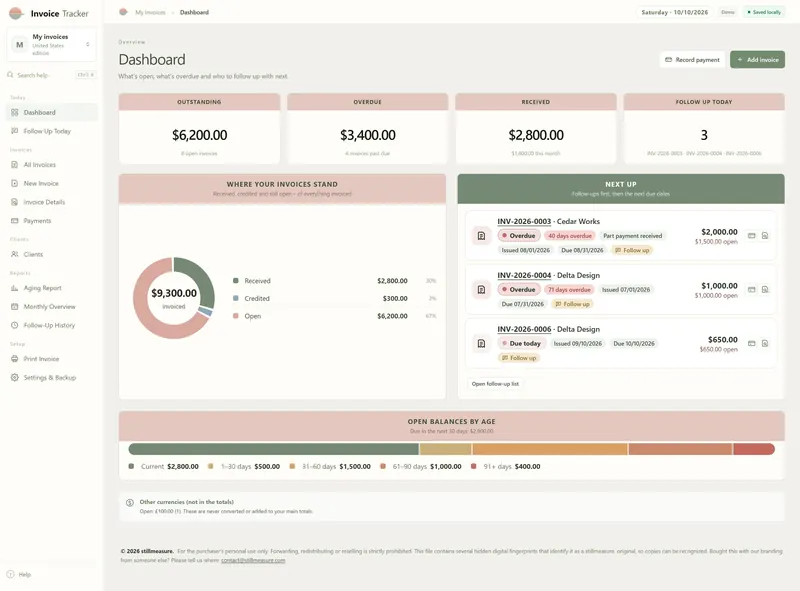800x591 pixels.
Task: Click the Search help field
Action: 51,75
